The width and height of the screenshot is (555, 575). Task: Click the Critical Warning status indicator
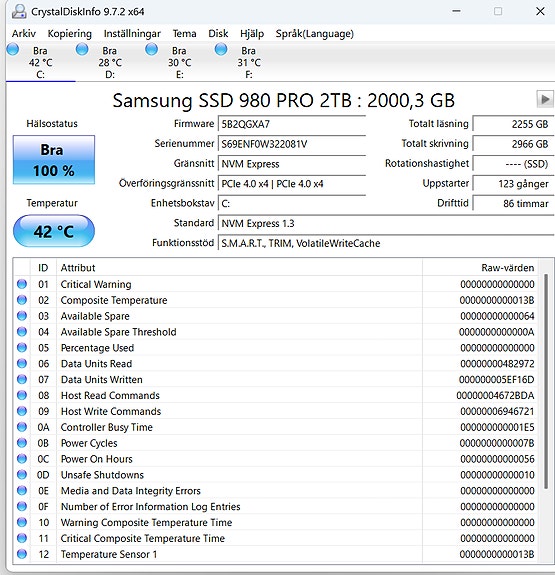[22, 284]
